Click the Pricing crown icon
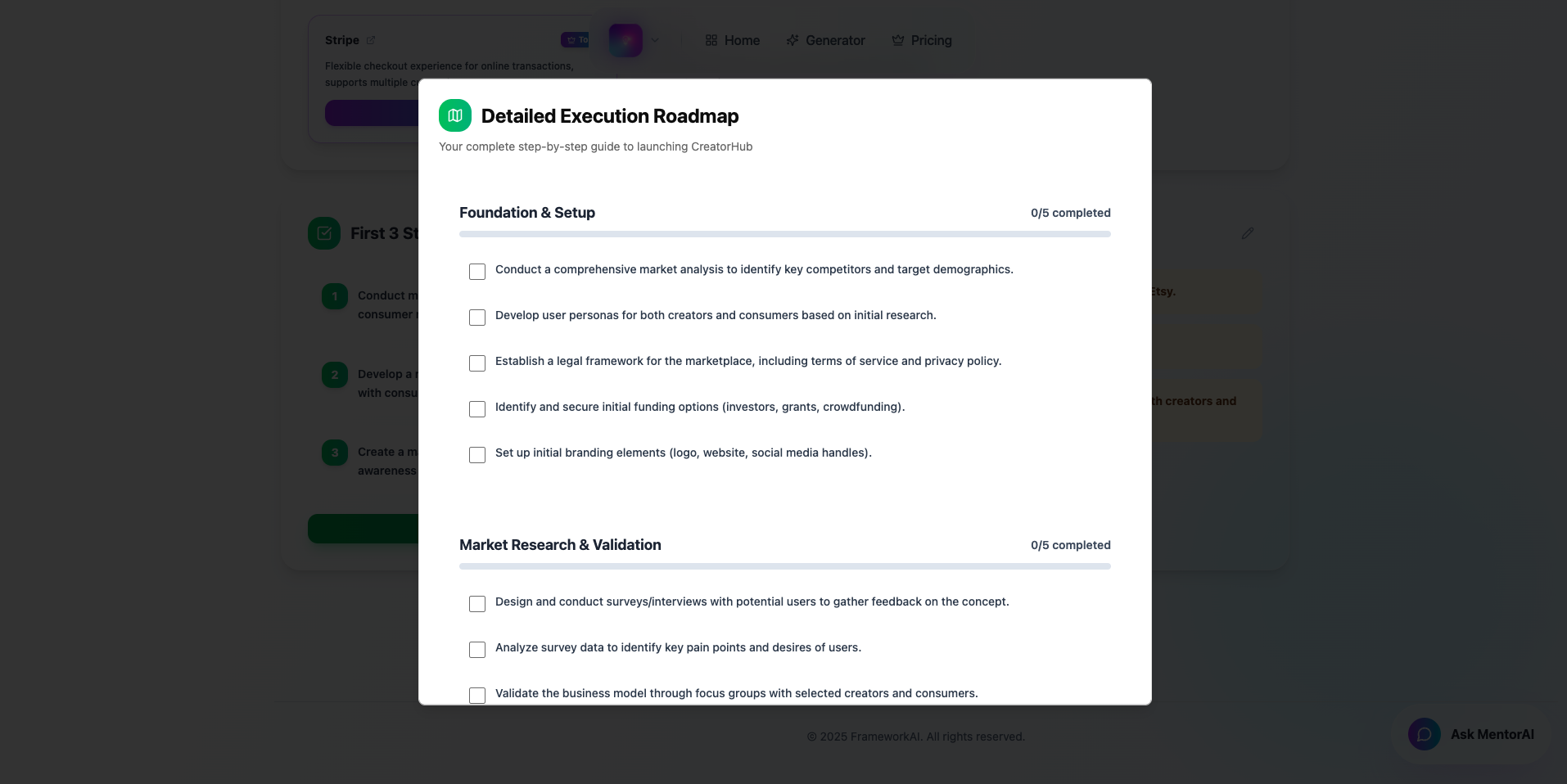The height and width of the screenshot is (784, 1567). (x=898, y=40)
